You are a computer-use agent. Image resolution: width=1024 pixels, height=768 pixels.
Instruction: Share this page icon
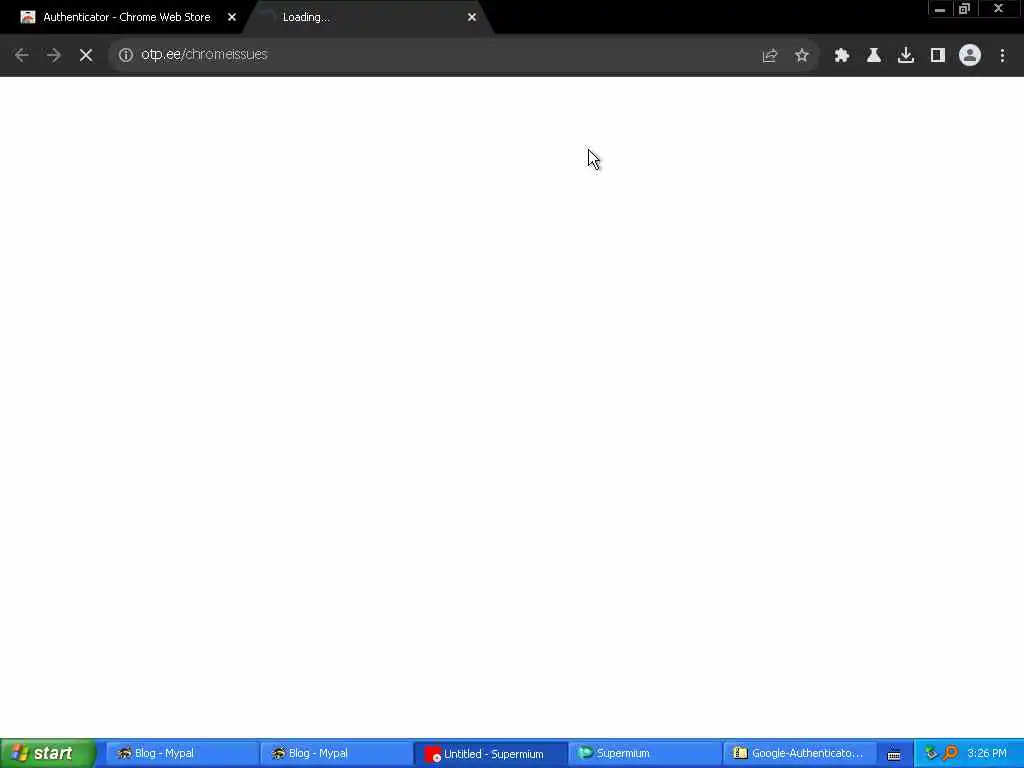(769, 56)
